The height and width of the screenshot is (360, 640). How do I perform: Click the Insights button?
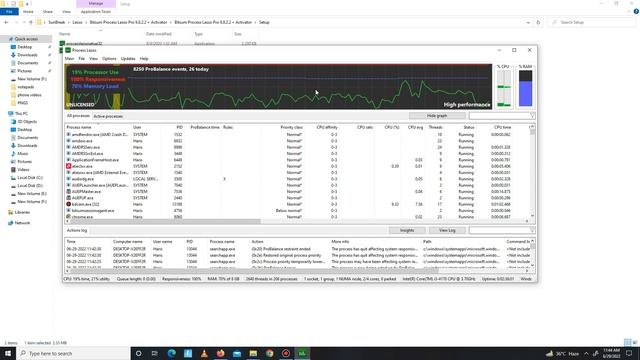[407, 231]
